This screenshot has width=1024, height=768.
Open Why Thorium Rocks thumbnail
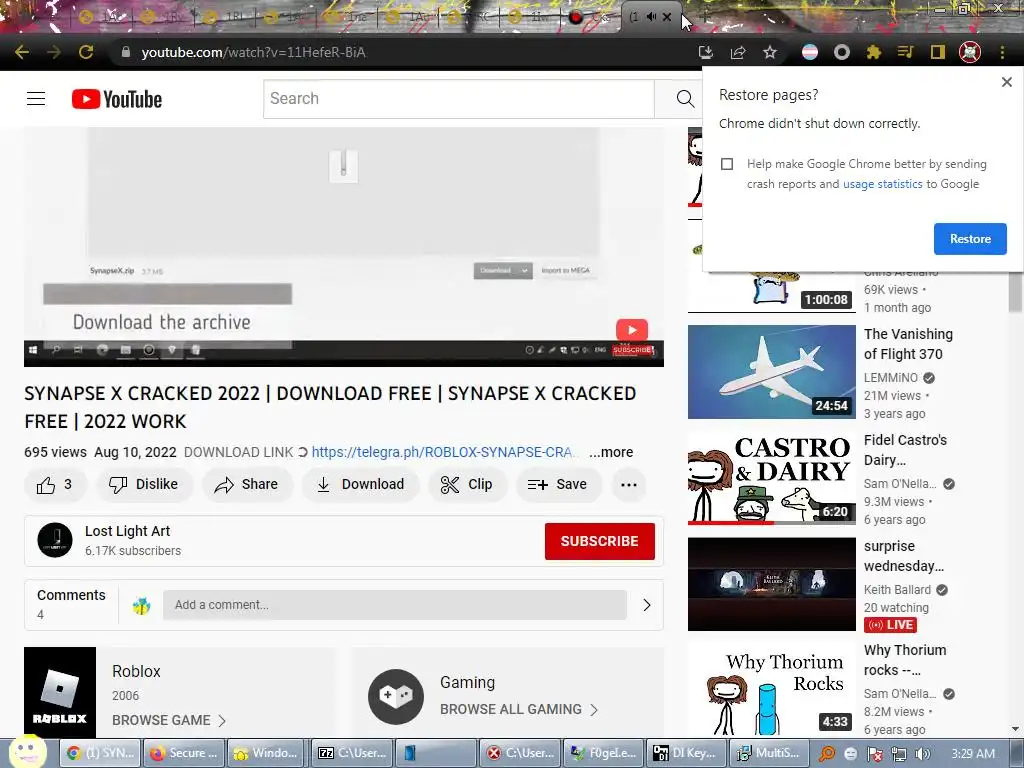click(x=771, y=690)
